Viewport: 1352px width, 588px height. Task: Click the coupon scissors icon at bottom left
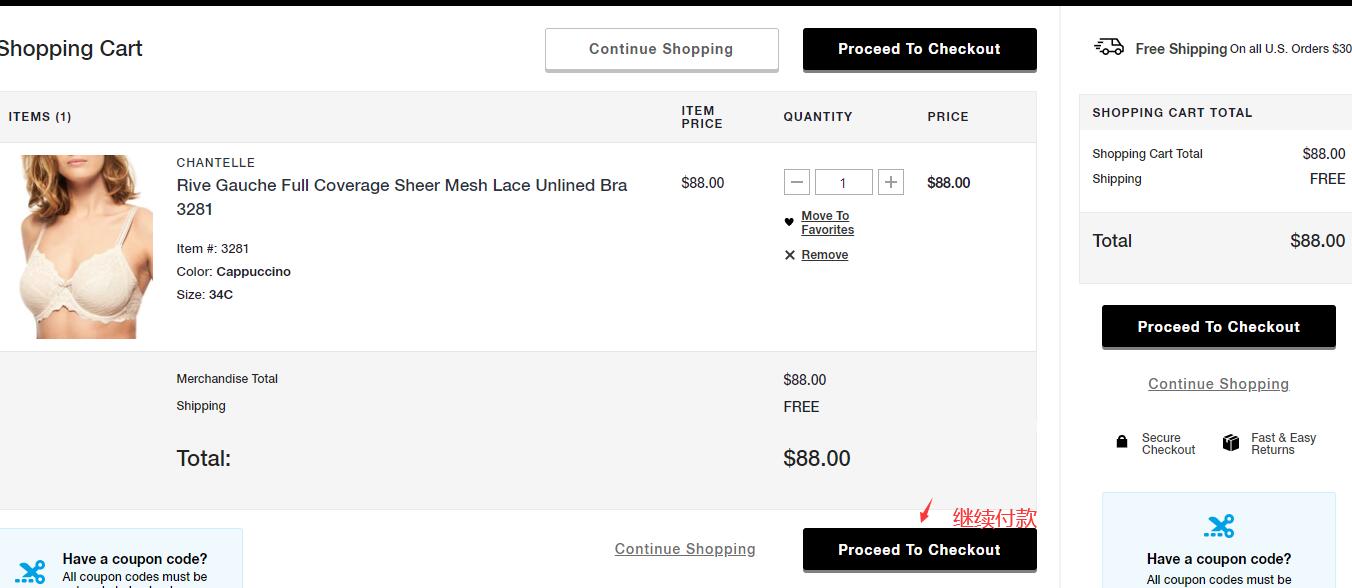[31, 571]
